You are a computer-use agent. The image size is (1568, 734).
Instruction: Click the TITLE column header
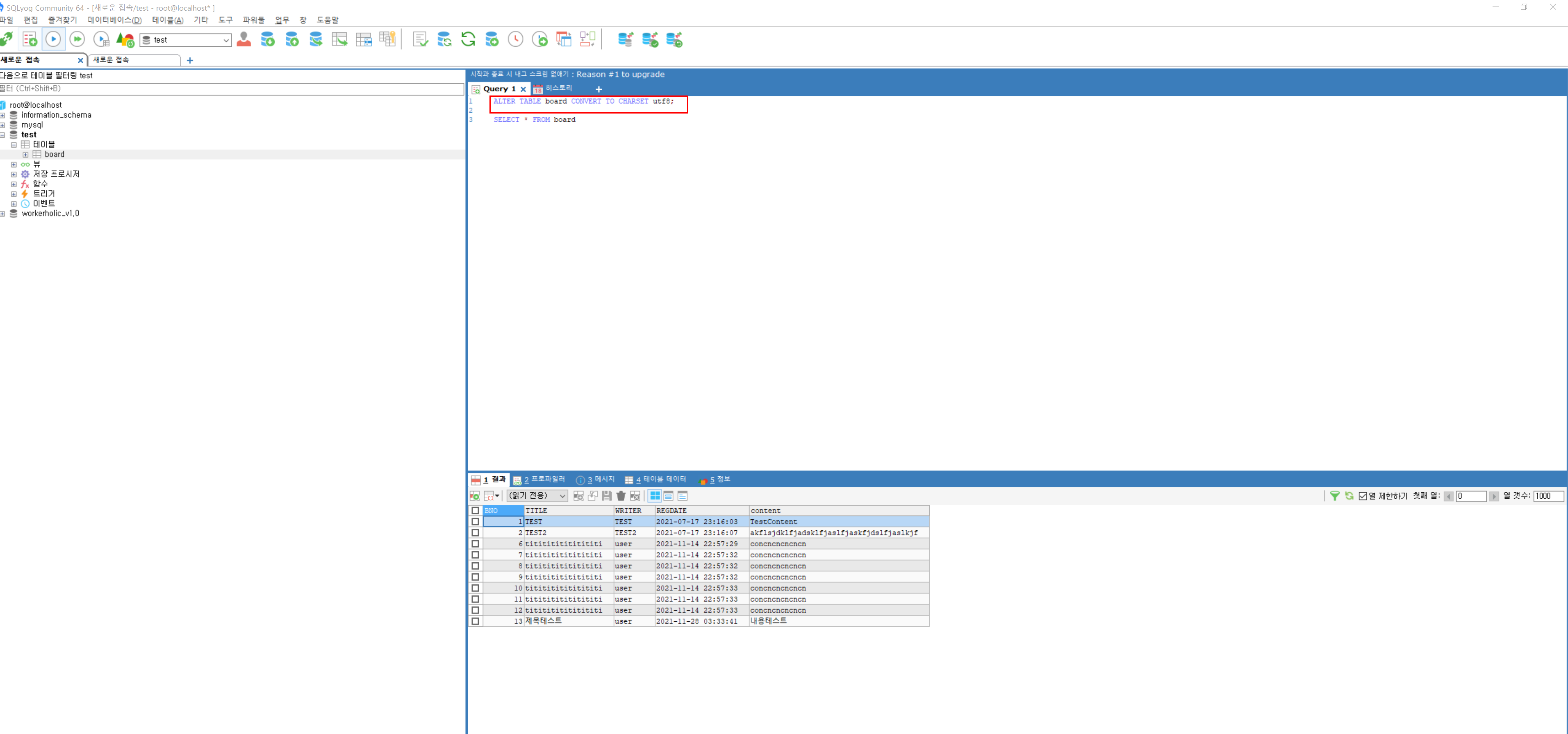coord(567,511)
